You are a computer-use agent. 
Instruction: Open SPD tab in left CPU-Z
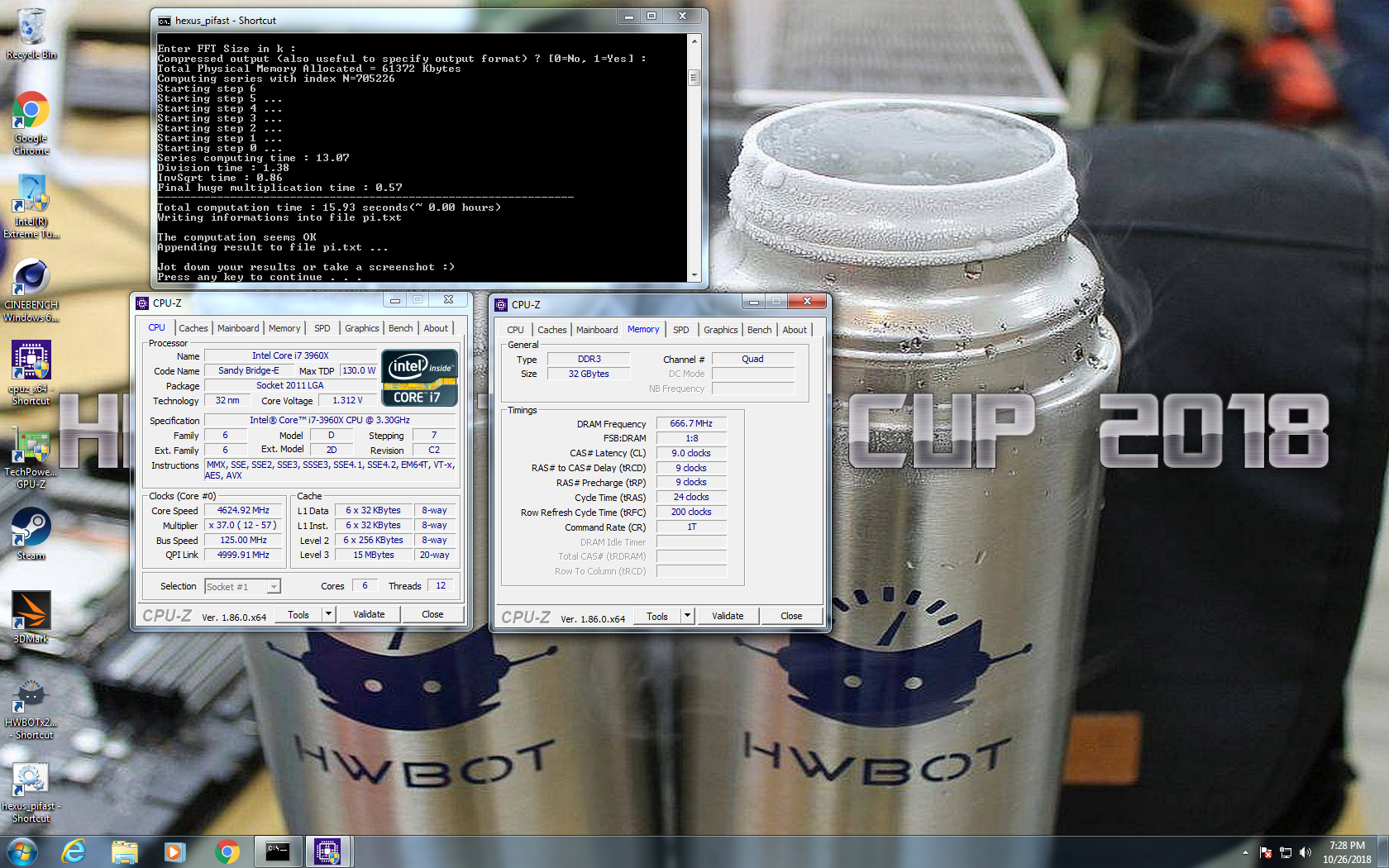click(322, 328)
